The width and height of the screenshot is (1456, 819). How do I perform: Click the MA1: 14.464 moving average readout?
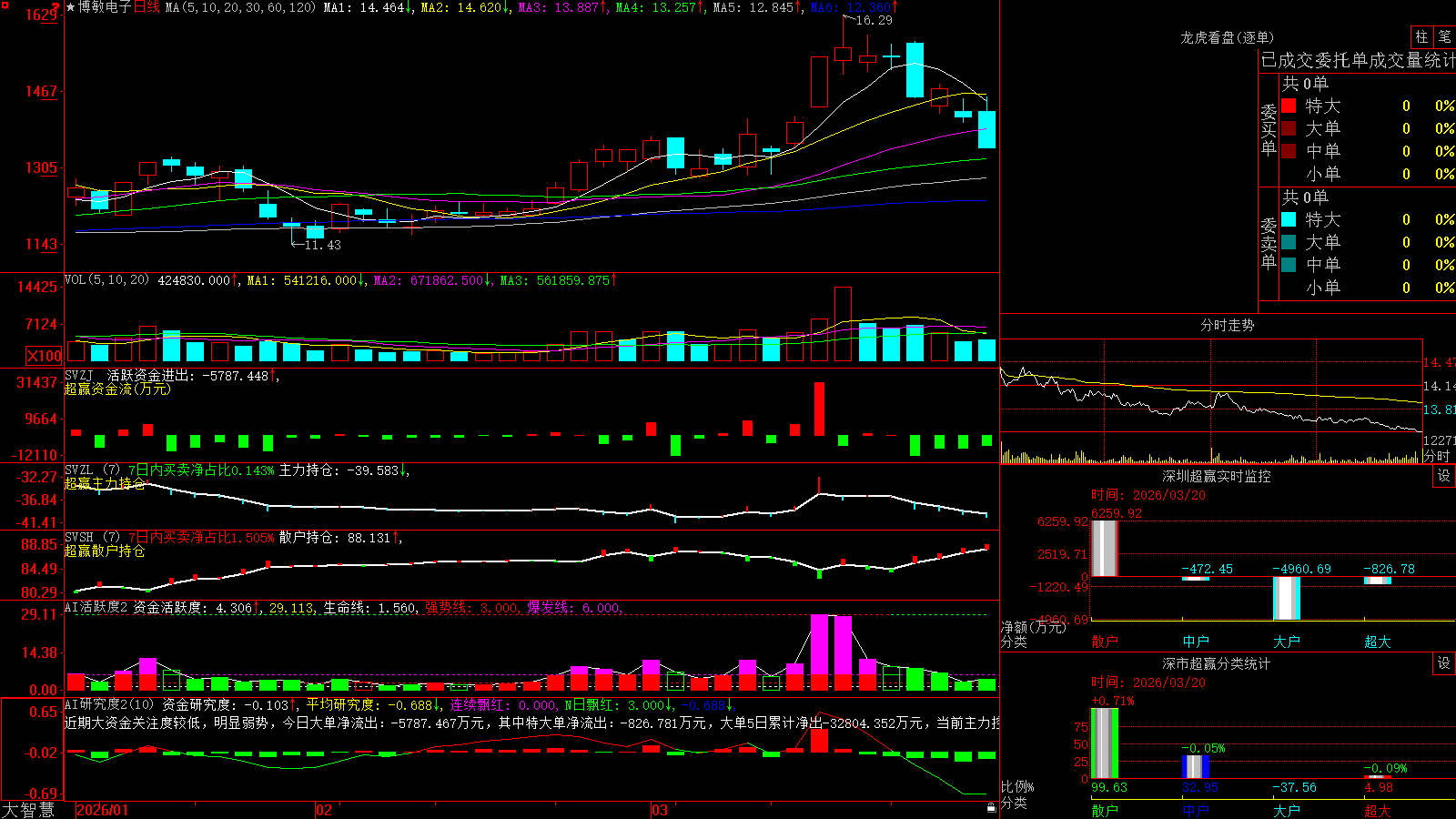368,7
